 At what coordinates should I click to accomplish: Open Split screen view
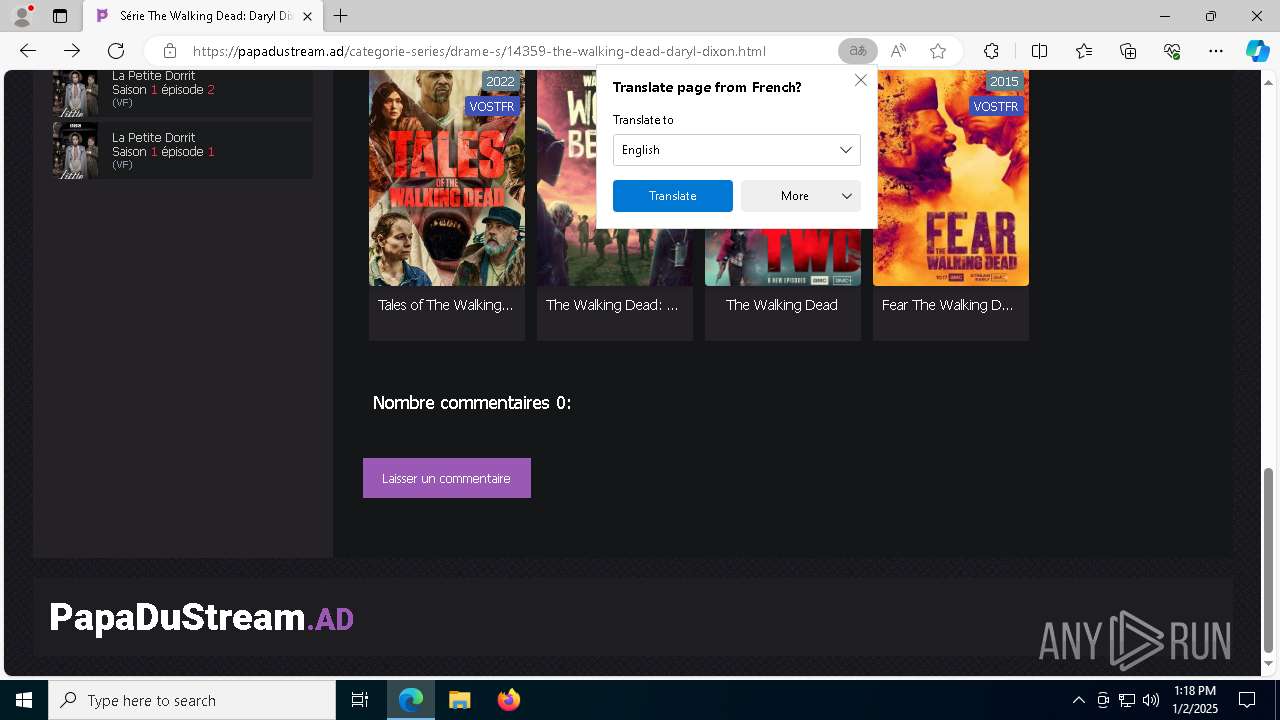click(1039, 51)
